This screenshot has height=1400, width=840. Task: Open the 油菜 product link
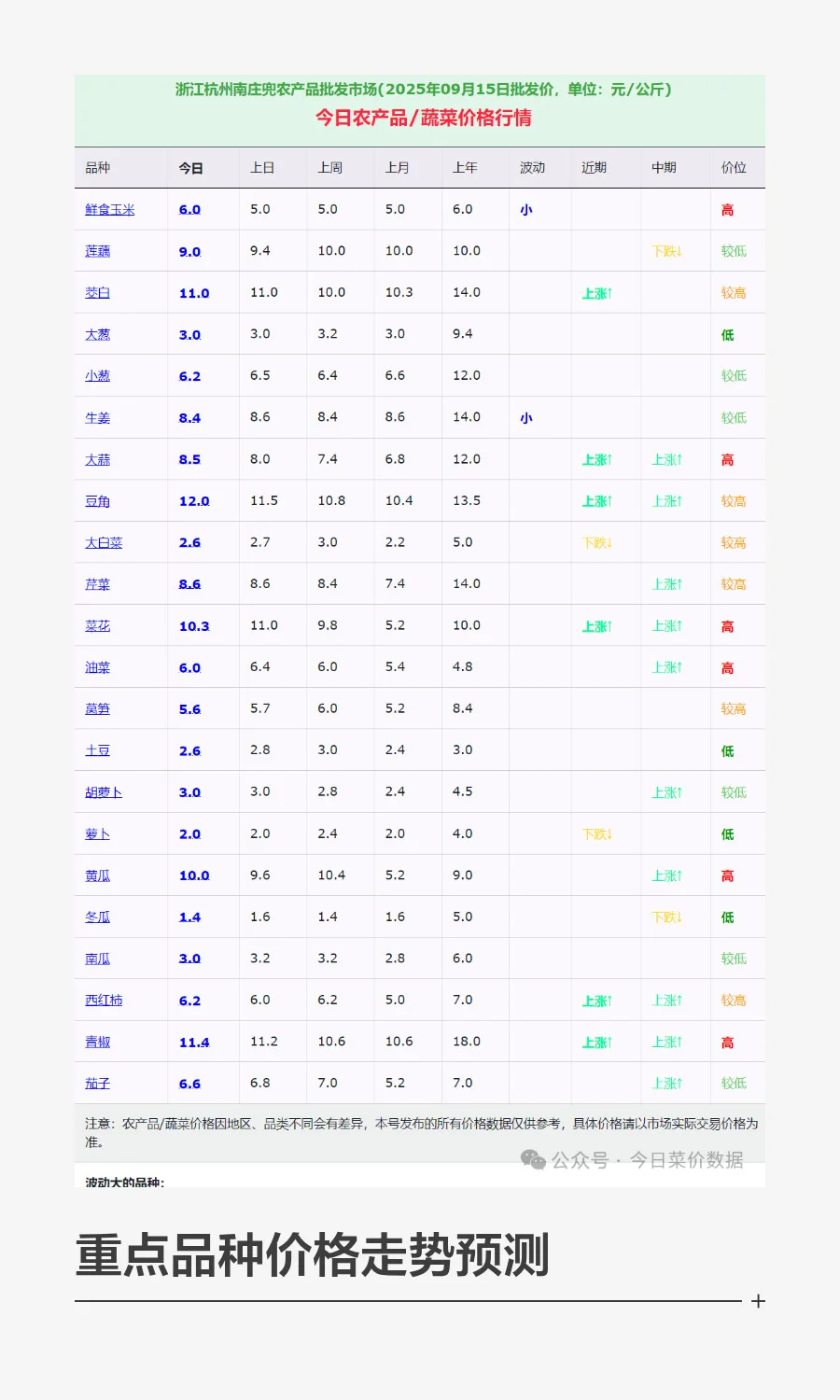point(98,667)
